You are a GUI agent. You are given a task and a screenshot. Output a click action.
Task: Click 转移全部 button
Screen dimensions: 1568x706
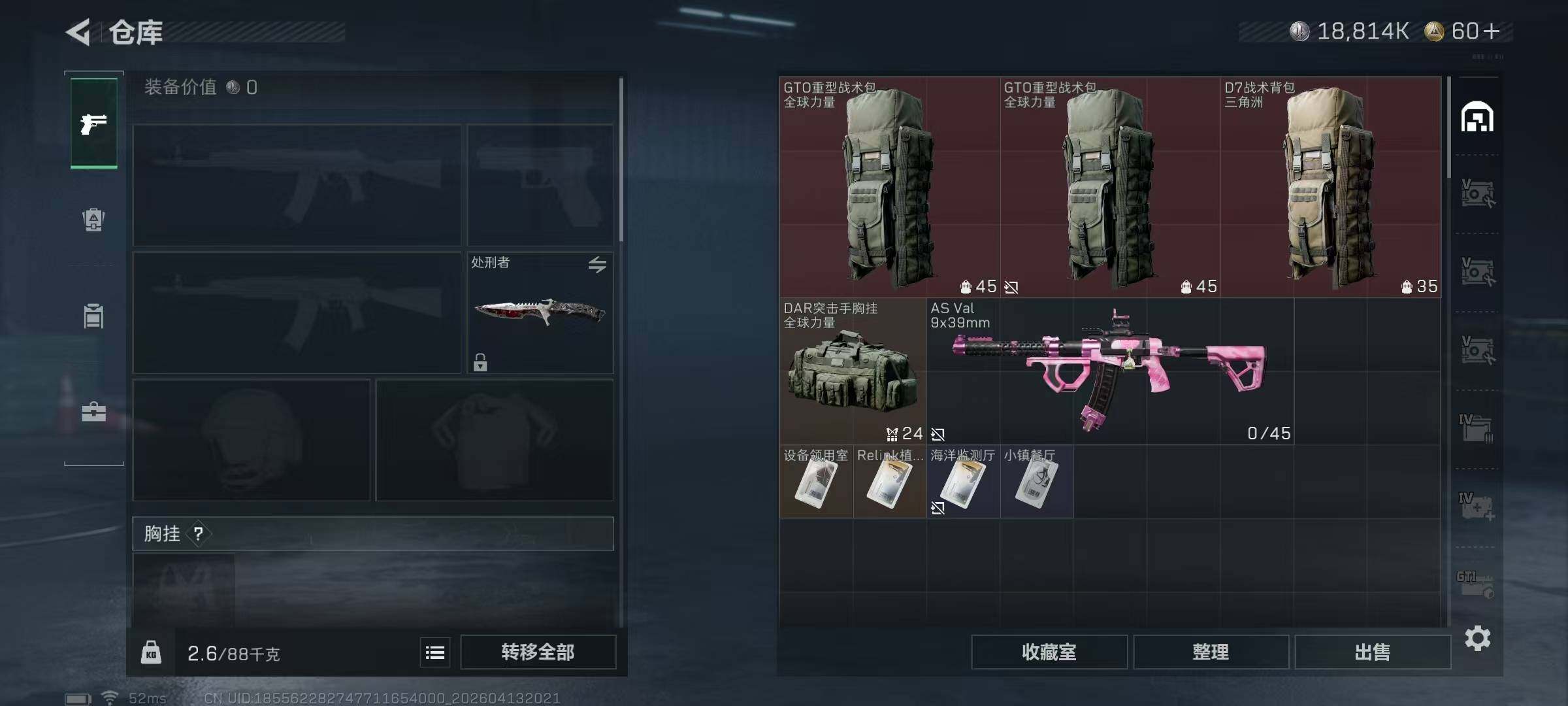(538, 652)
